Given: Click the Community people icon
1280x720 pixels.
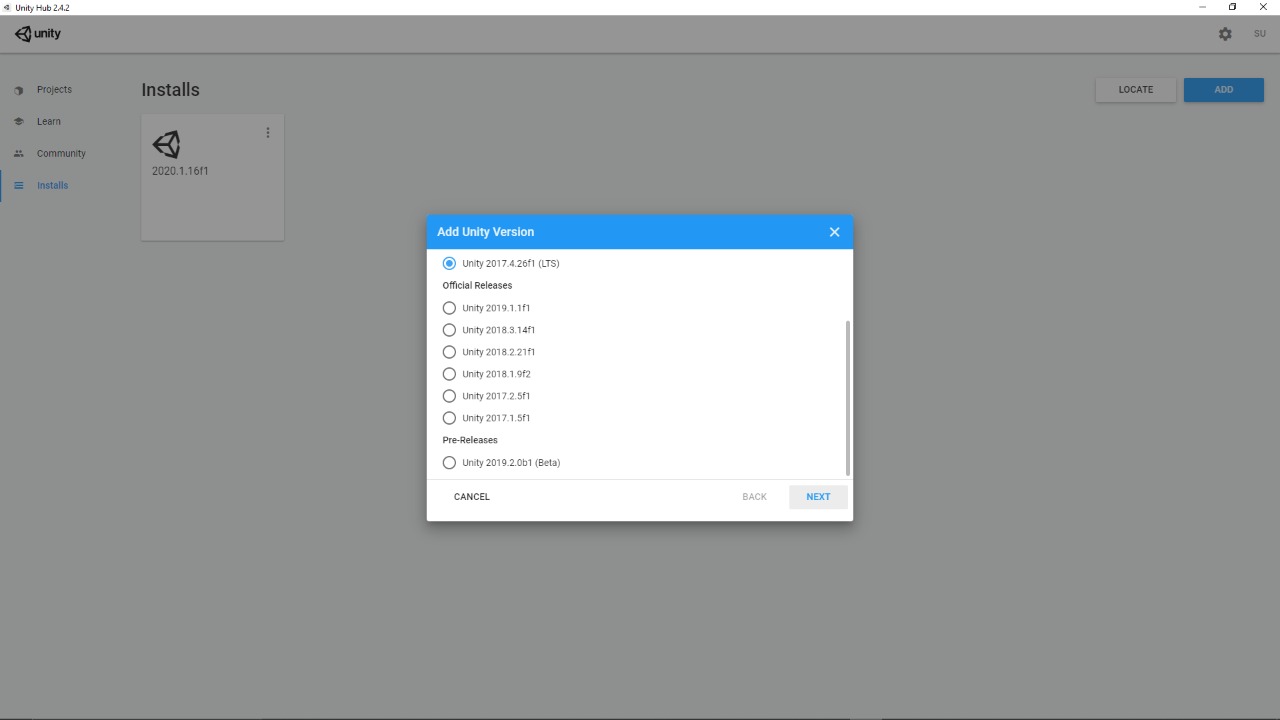Looking at the screenshot, I should point(18,154).
